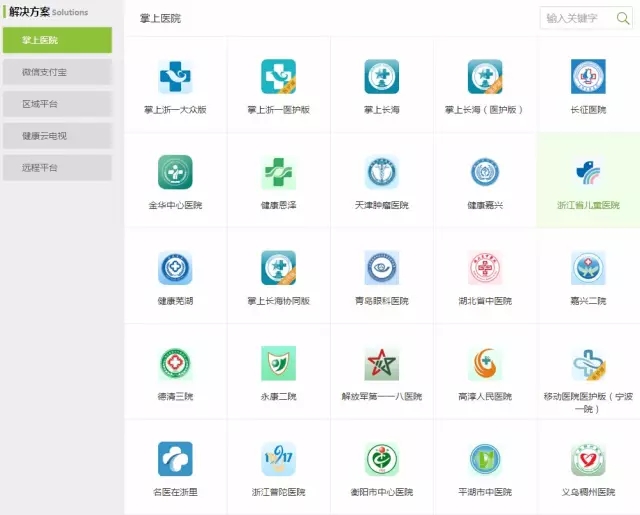Image resolution: width=640 pixels, height=515 pixels.
Task: Click the 金华中心医院 icon
Action: (175, 172)
